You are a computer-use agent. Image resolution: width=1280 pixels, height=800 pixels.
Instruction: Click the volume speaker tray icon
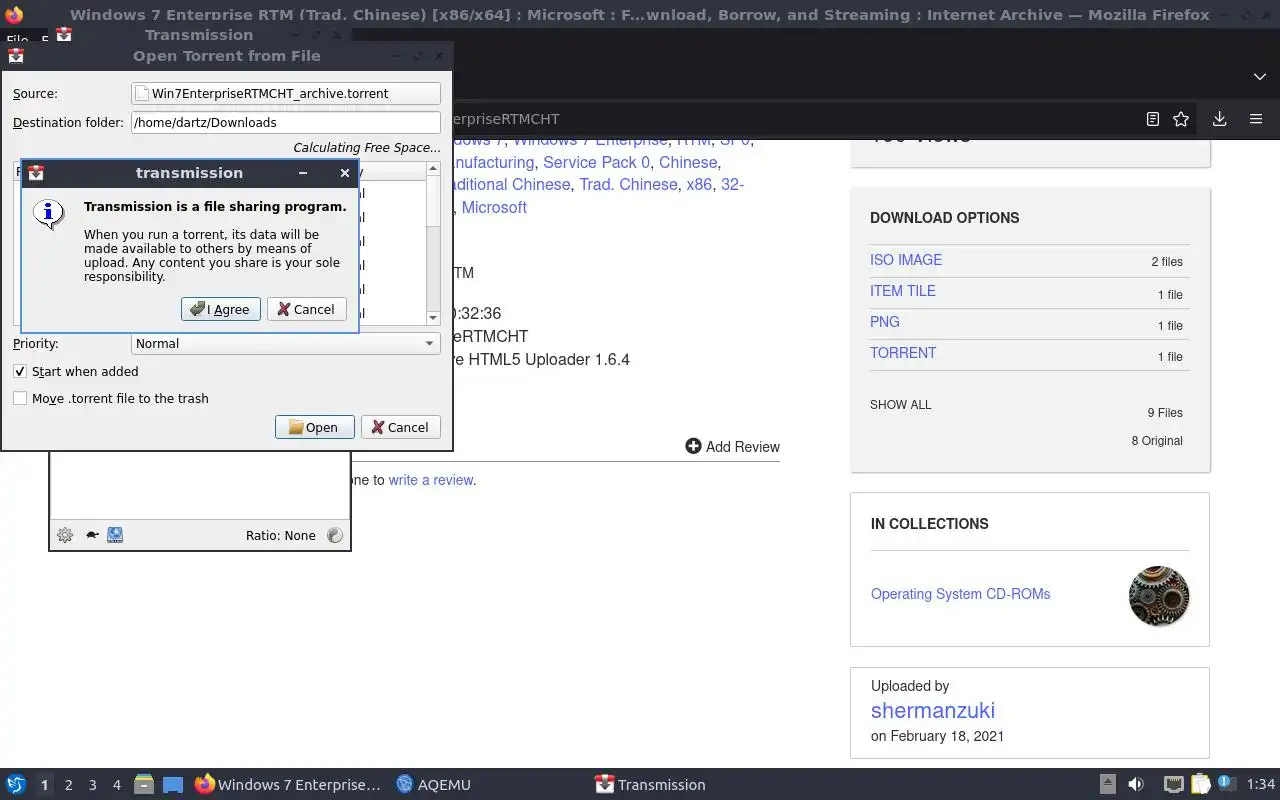point(1136,785)
